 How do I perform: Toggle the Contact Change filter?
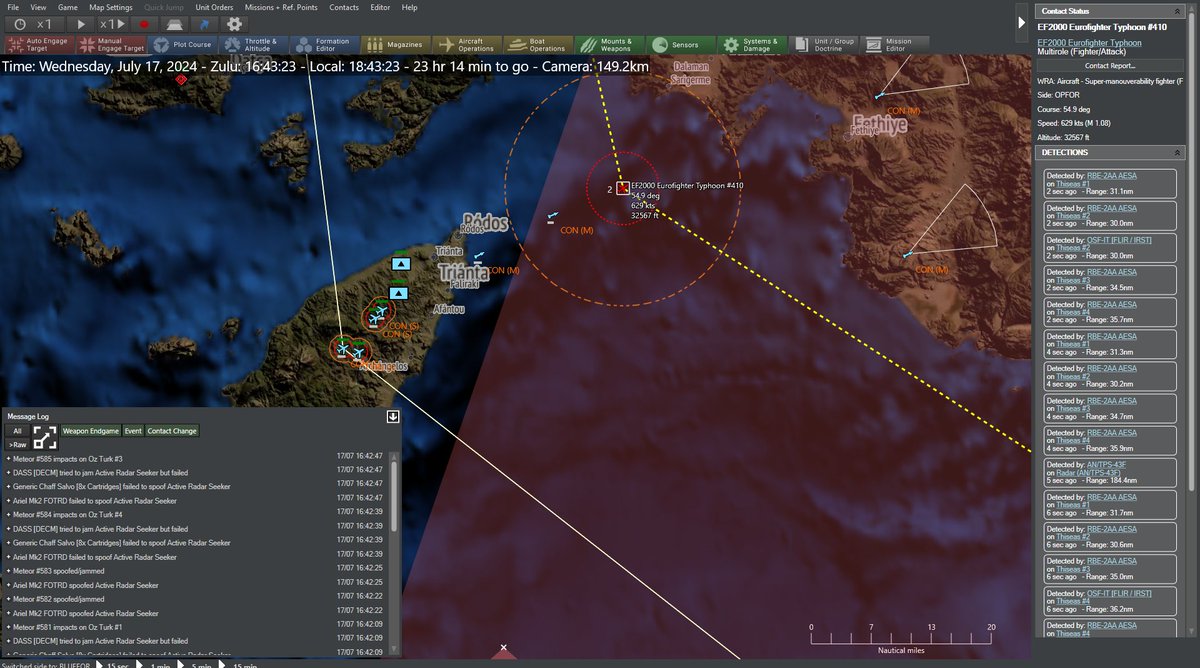click(x=172, y=431)
